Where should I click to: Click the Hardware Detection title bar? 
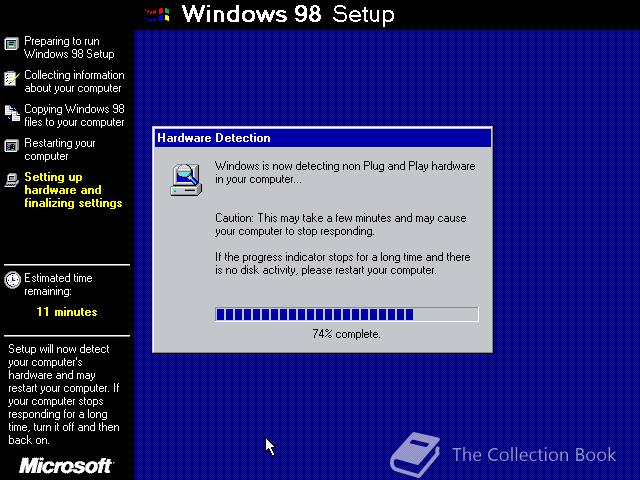(x=322, y=138)
